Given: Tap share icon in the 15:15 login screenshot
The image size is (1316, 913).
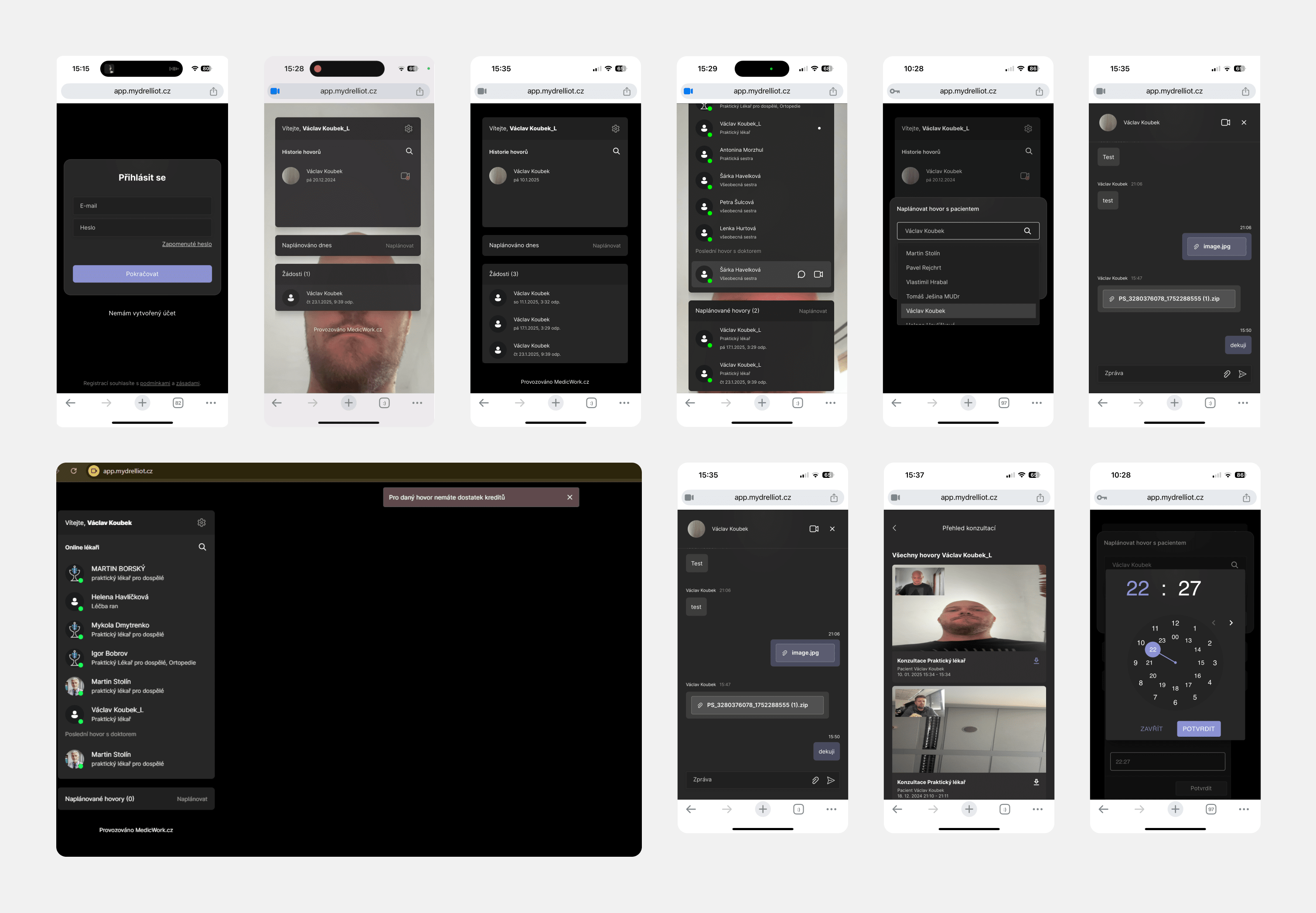Looking at the screenshot, I should (x=213, y=92).
